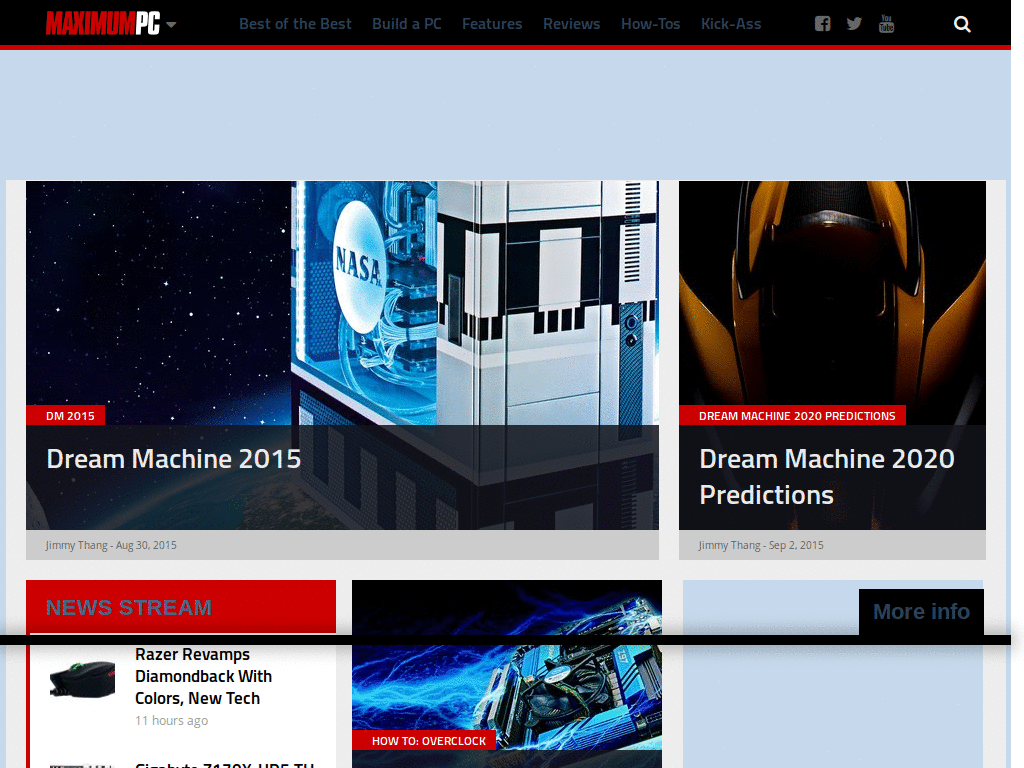Open the Razer Revamps Diamondback article
The width and height of the screenshot is (1024, 768).
click(203, 676)
